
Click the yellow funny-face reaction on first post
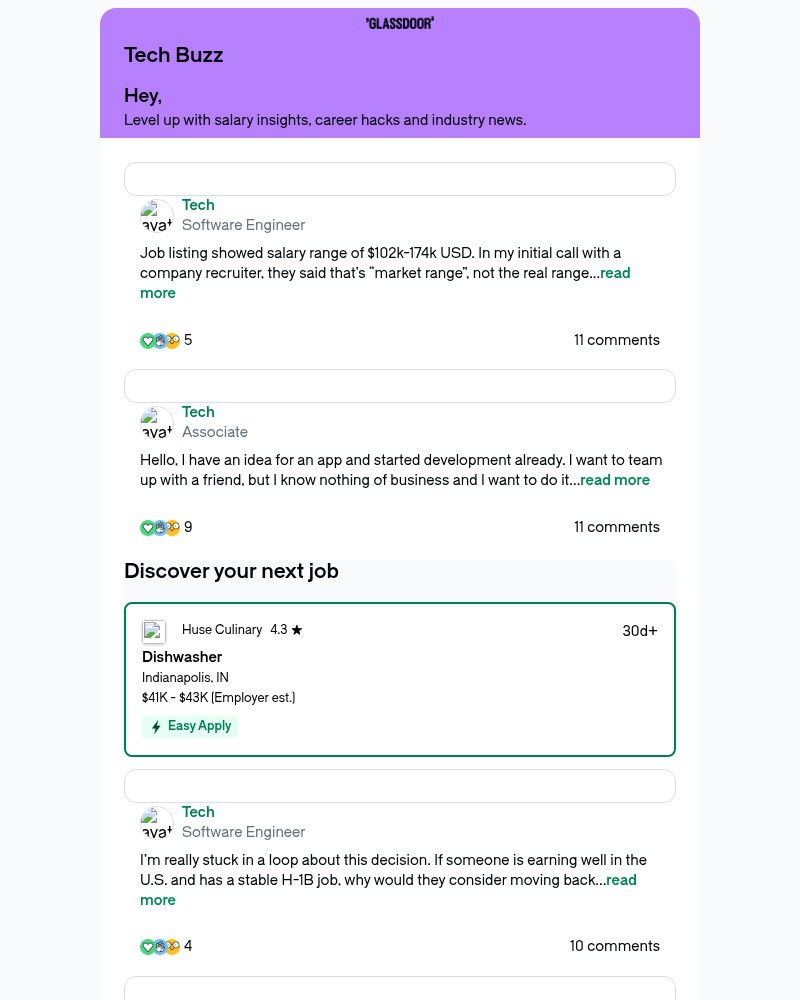click(x=172, y=340)
